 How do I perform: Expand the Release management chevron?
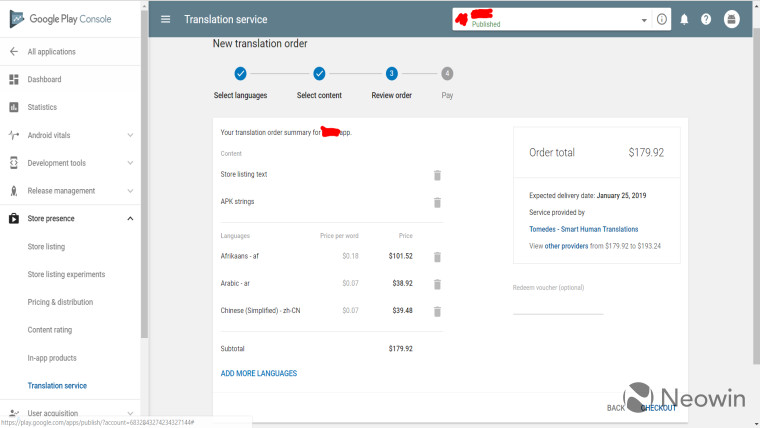click(x=130, y=191)
